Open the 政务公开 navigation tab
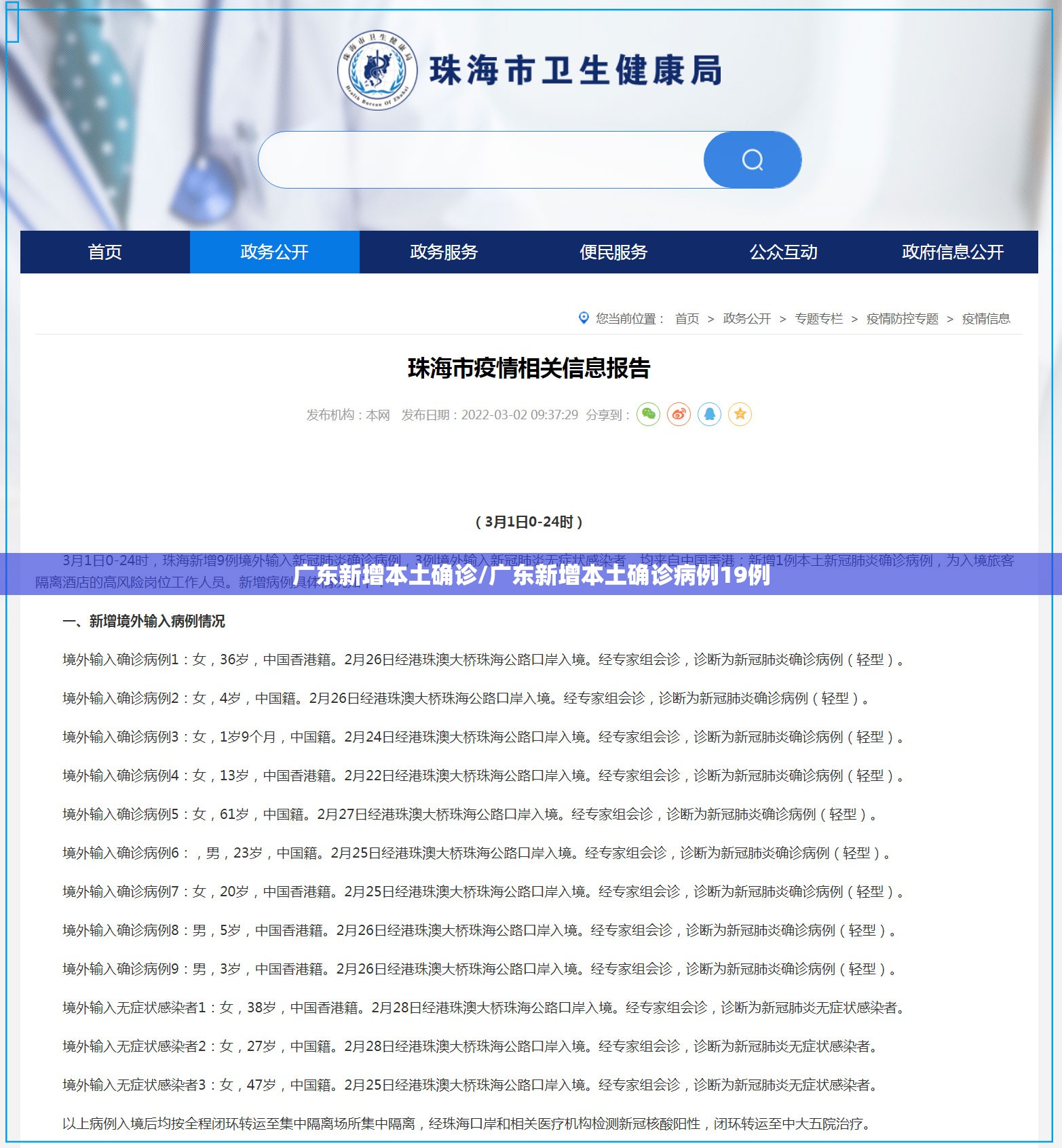 (x=275, y=252)
